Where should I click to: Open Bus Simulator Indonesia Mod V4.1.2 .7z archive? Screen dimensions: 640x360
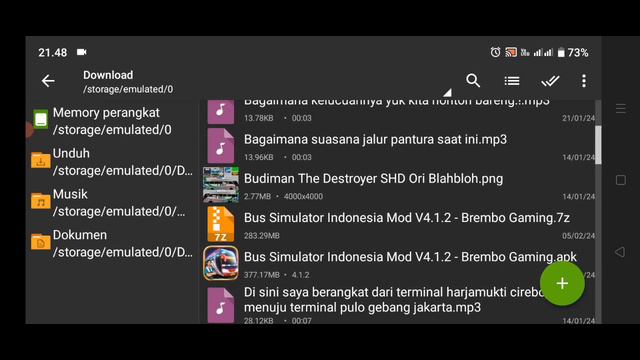tap(399, 224)
